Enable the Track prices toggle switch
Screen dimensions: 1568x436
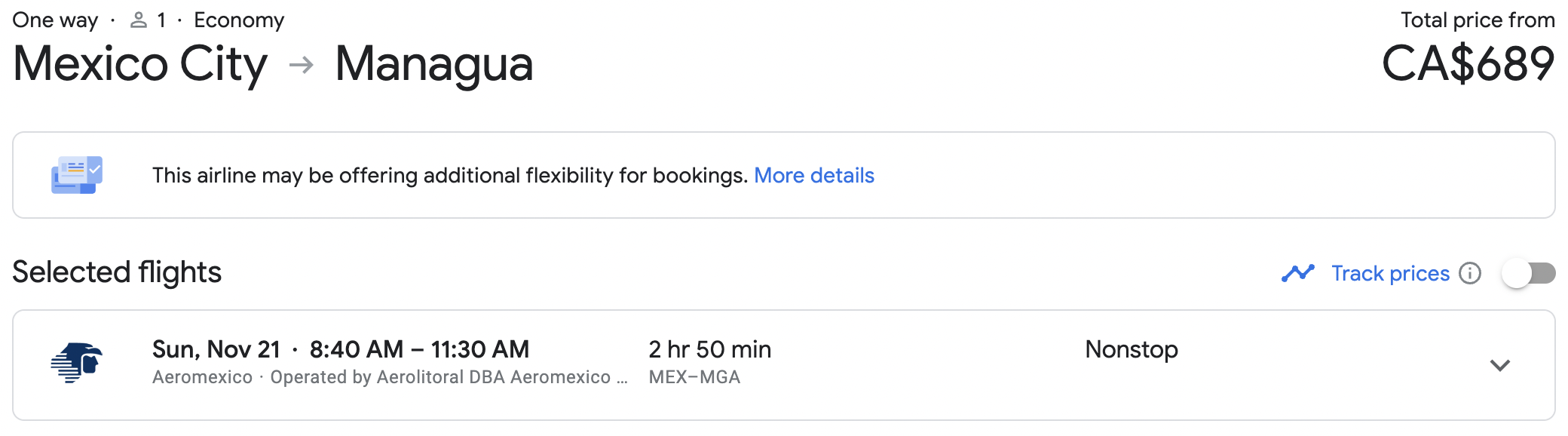(1528, 273)
